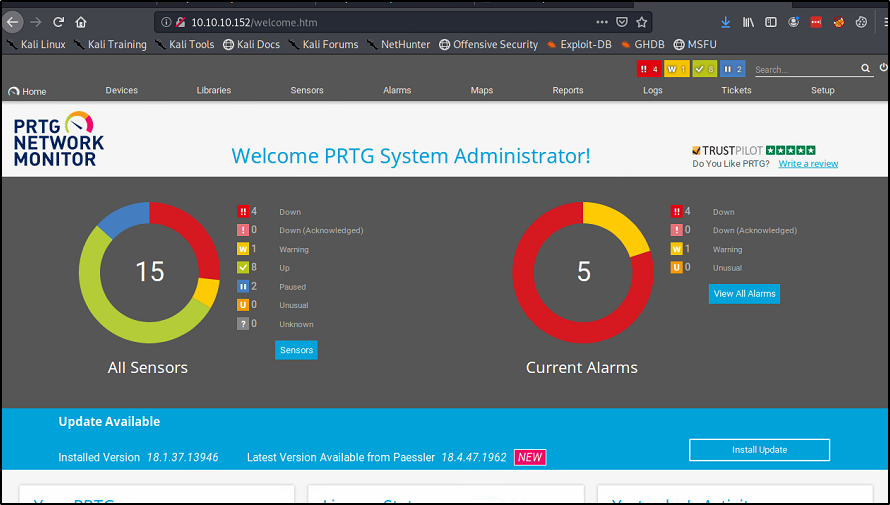Open the Kali Forums bookmark
This screenshot has height=505, width=890.
point(324,44)
